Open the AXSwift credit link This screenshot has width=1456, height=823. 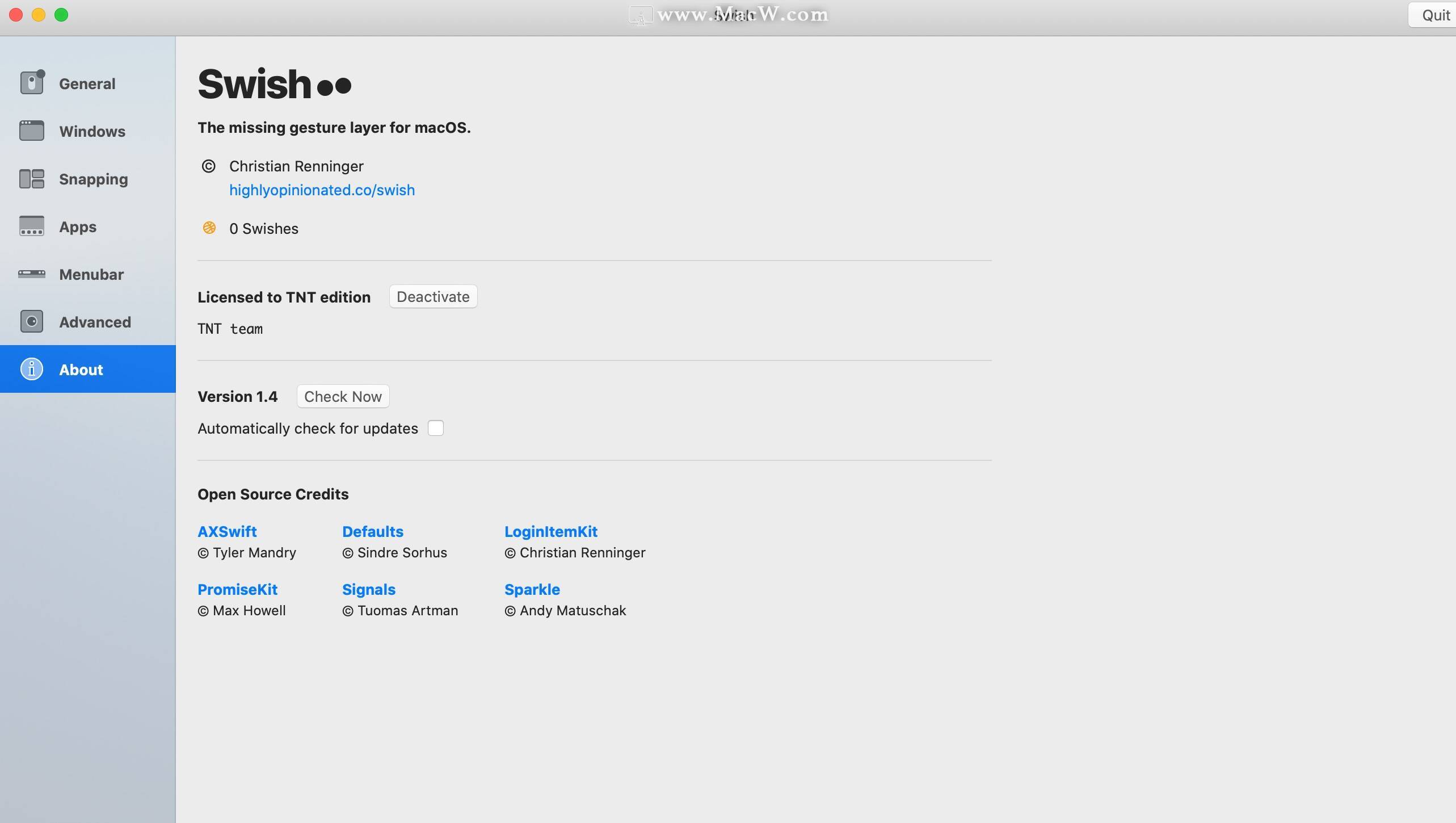pyautogui.click(x=227, y=532)
